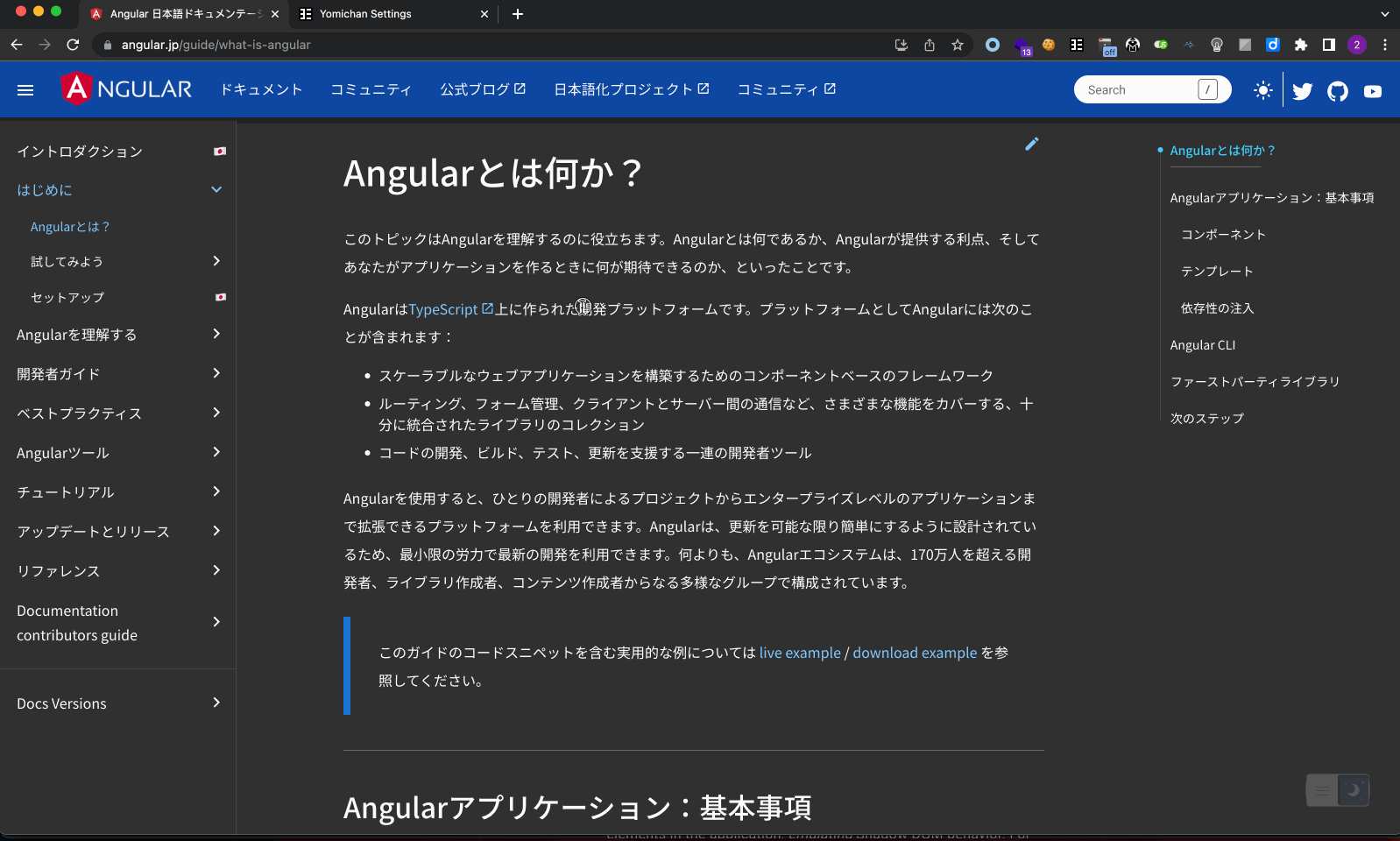Screen dimensions: 1400x841
Task: Open the GitHub repository icon
Action: pos(1337,91)
